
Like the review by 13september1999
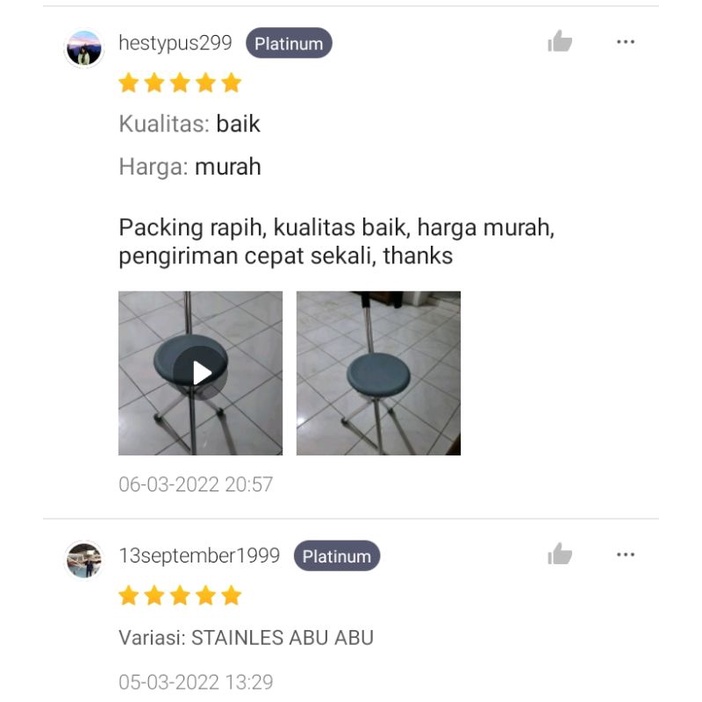(x=560, y=554)
